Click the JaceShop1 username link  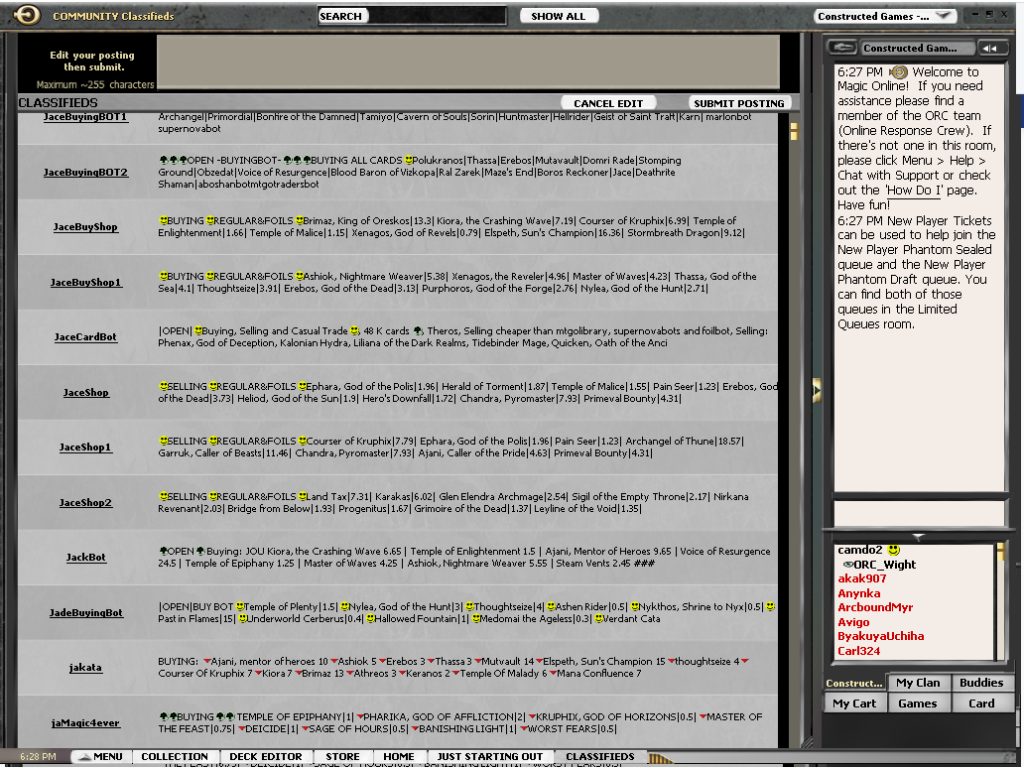(x=86, y=447)
